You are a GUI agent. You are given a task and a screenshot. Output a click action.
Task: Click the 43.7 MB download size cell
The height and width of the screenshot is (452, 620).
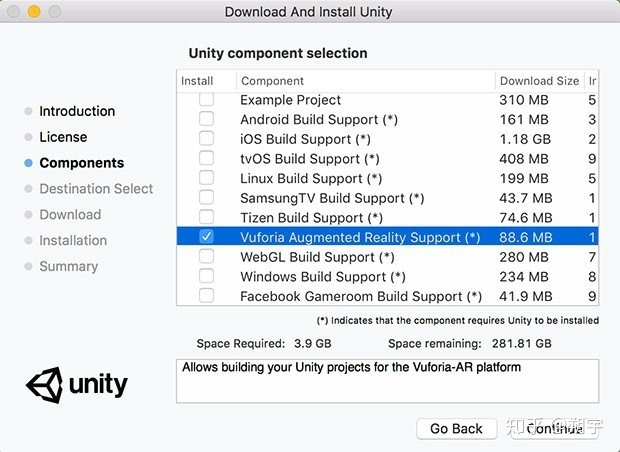pyautogui.click(x=525, y=198)
